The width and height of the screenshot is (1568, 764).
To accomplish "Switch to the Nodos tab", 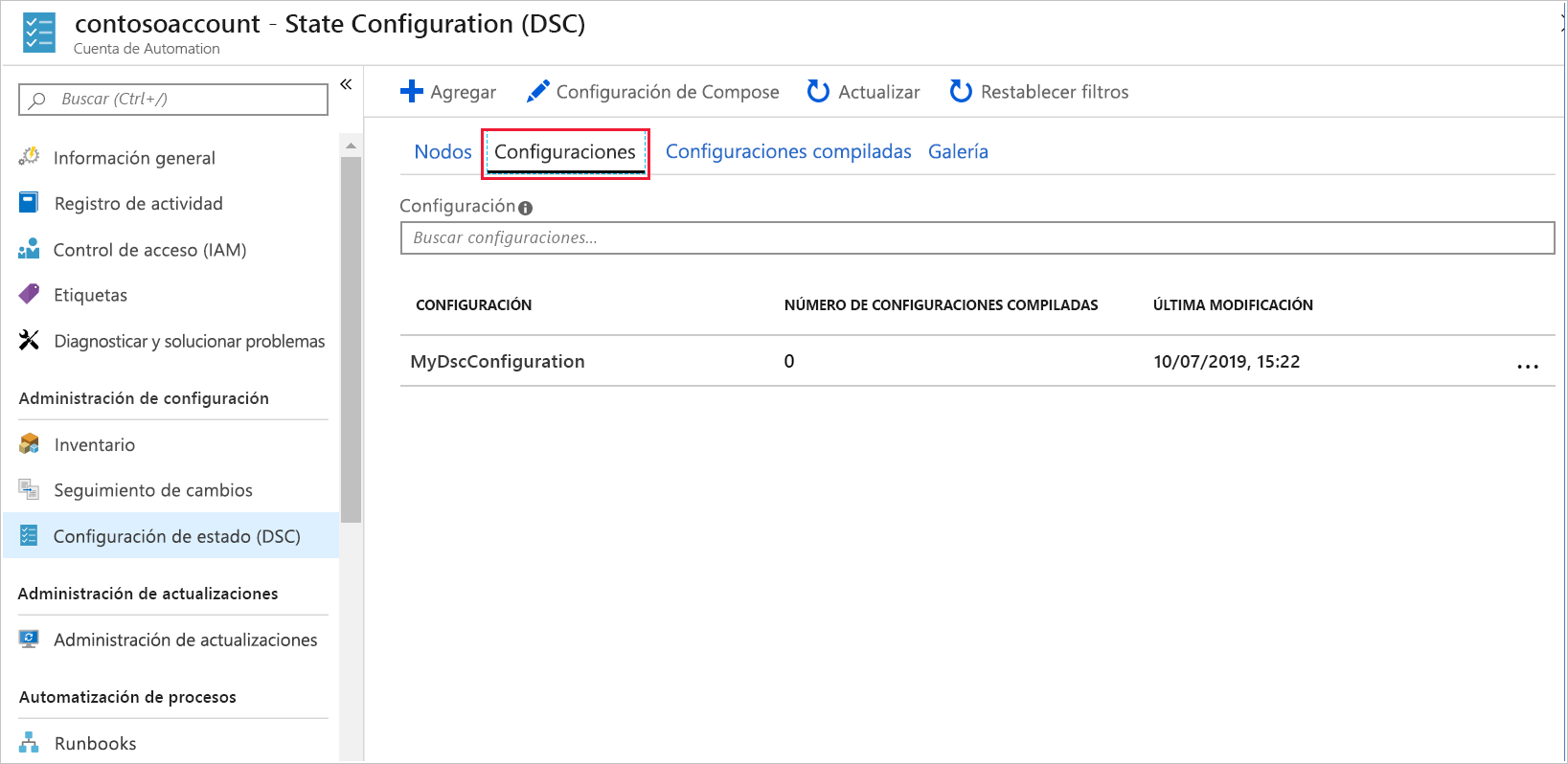I will (x=443, y=151).
